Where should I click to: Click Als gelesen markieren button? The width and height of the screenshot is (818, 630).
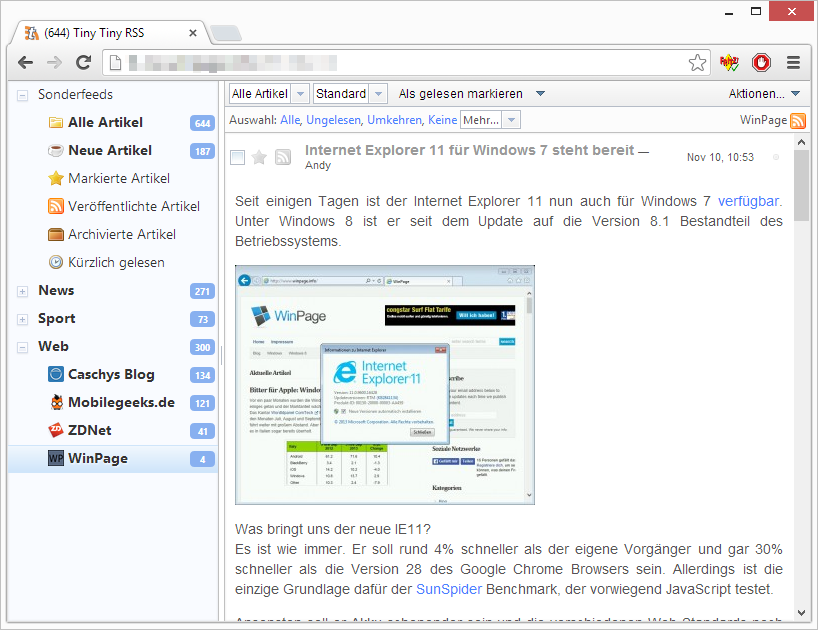click(x=461, y=94)
